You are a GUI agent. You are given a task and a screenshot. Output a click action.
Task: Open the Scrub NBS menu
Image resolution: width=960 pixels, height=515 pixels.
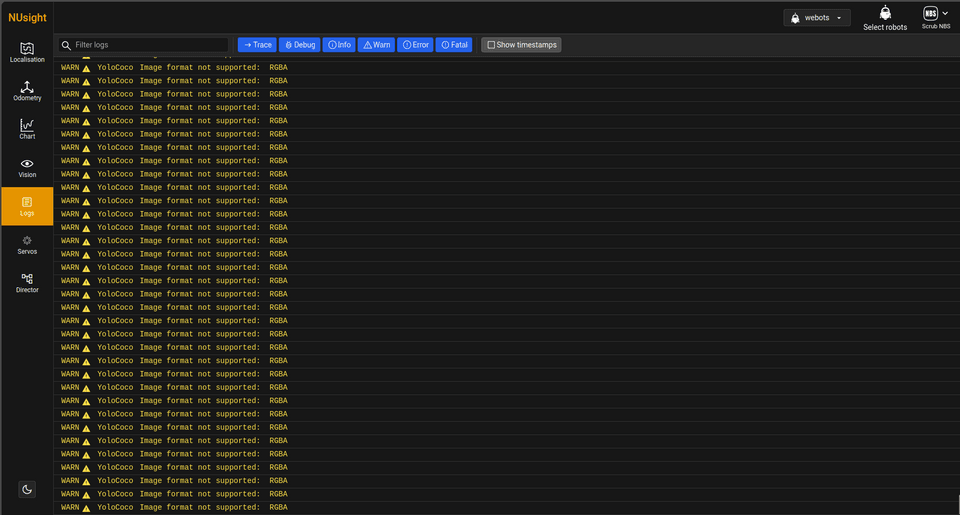click(x=936, y=17)
